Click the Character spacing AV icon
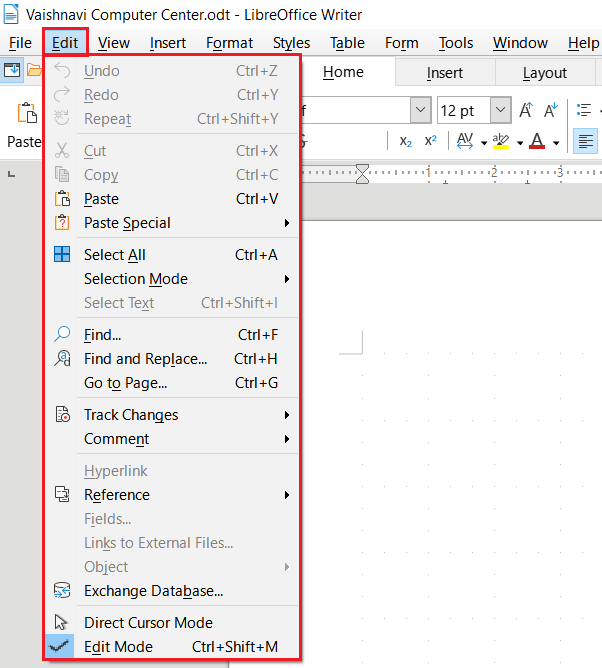 [464, 141]
